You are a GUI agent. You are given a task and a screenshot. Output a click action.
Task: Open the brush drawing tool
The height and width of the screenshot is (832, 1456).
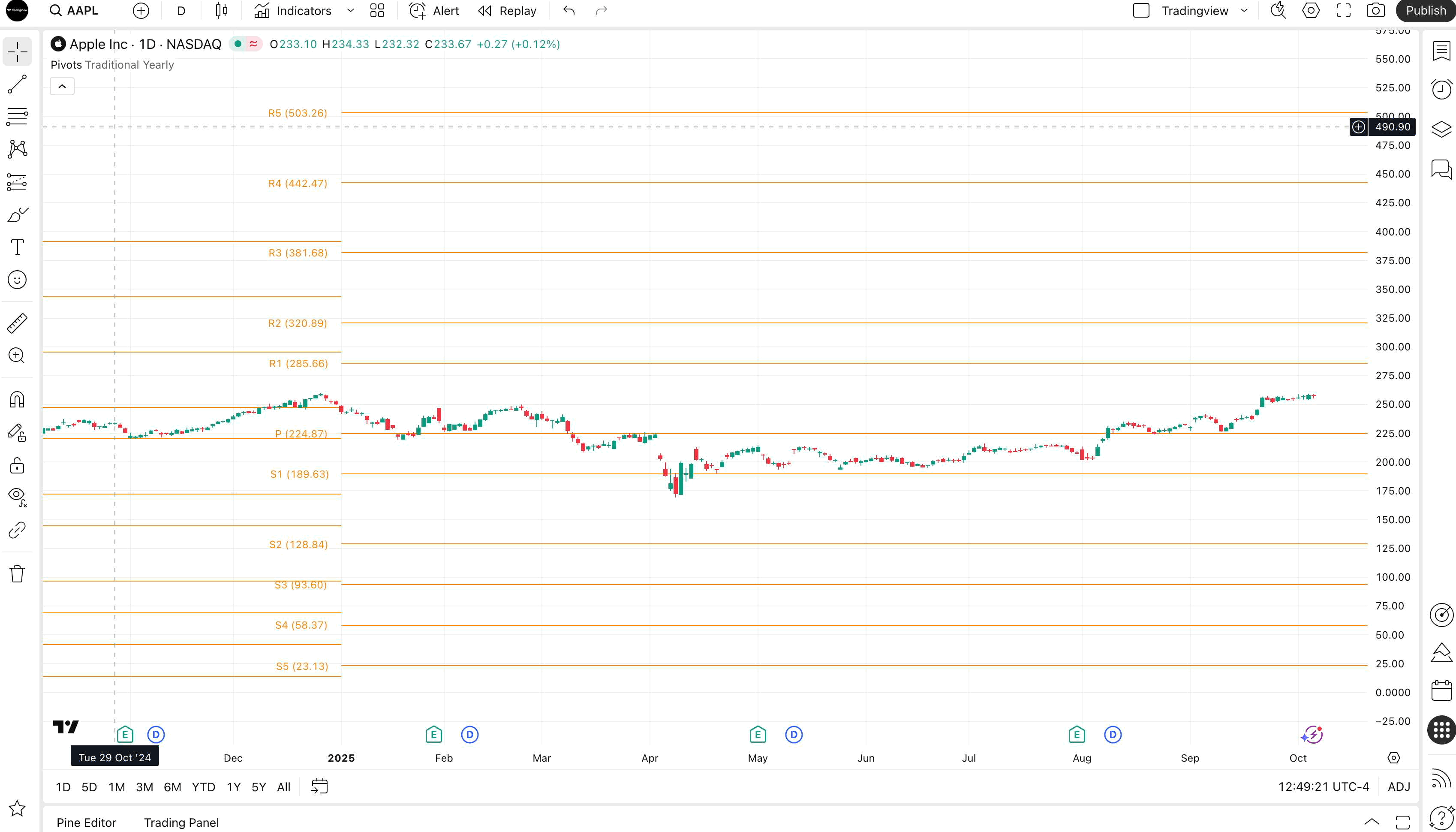(17, 215)
